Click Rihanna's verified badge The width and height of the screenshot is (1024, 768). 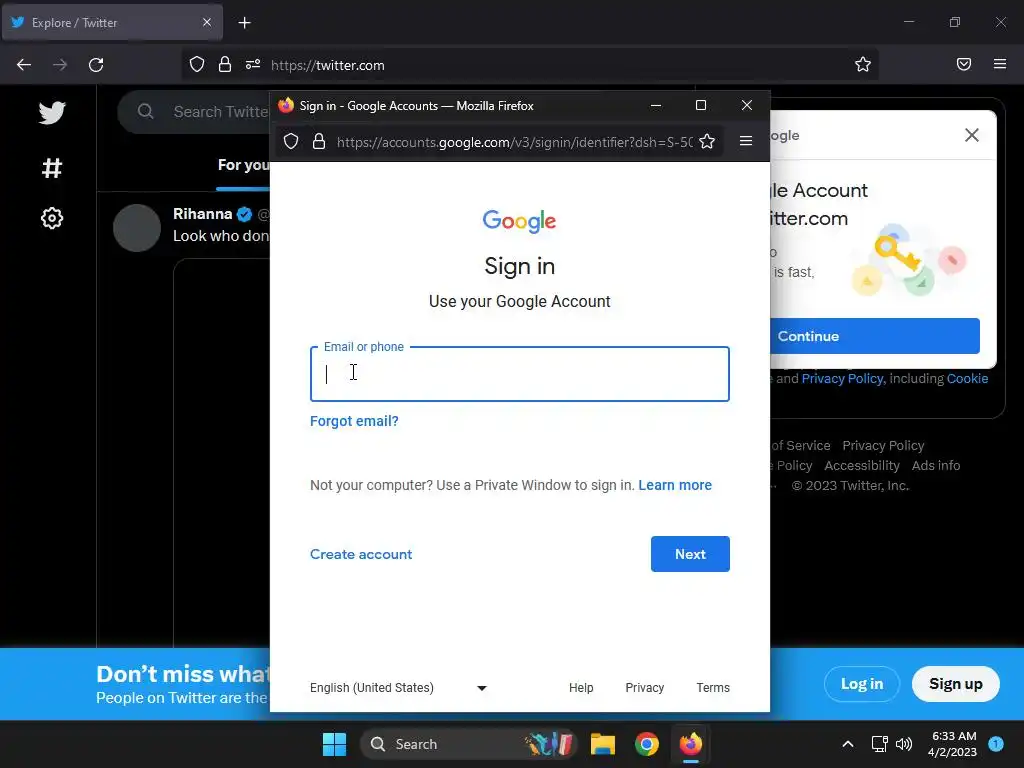click(x=244, y=214)
